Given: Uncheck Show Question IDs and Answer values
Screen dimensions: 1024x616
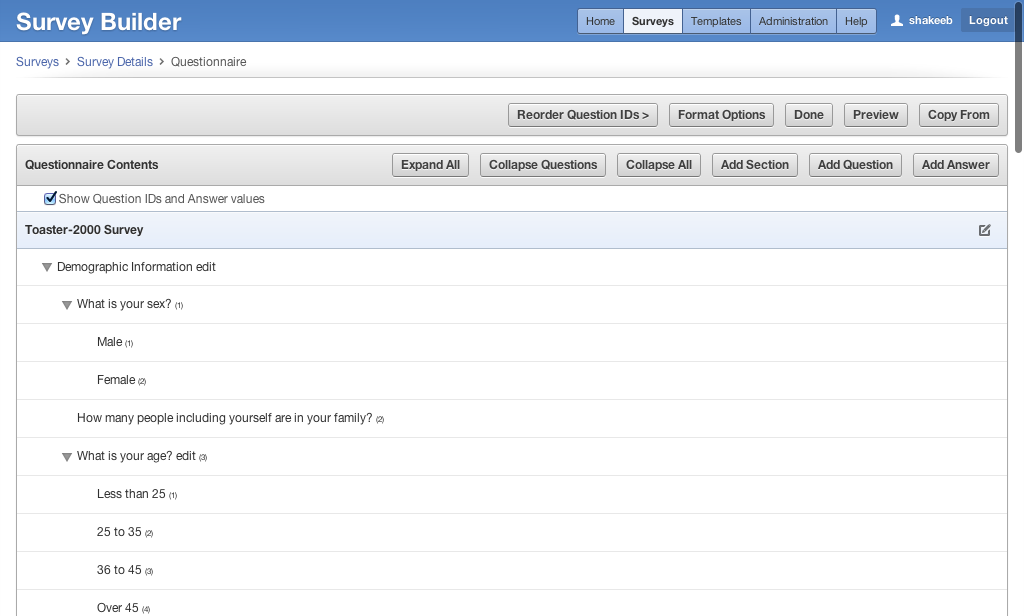Looking at the screenshot, I should (51, 199).
